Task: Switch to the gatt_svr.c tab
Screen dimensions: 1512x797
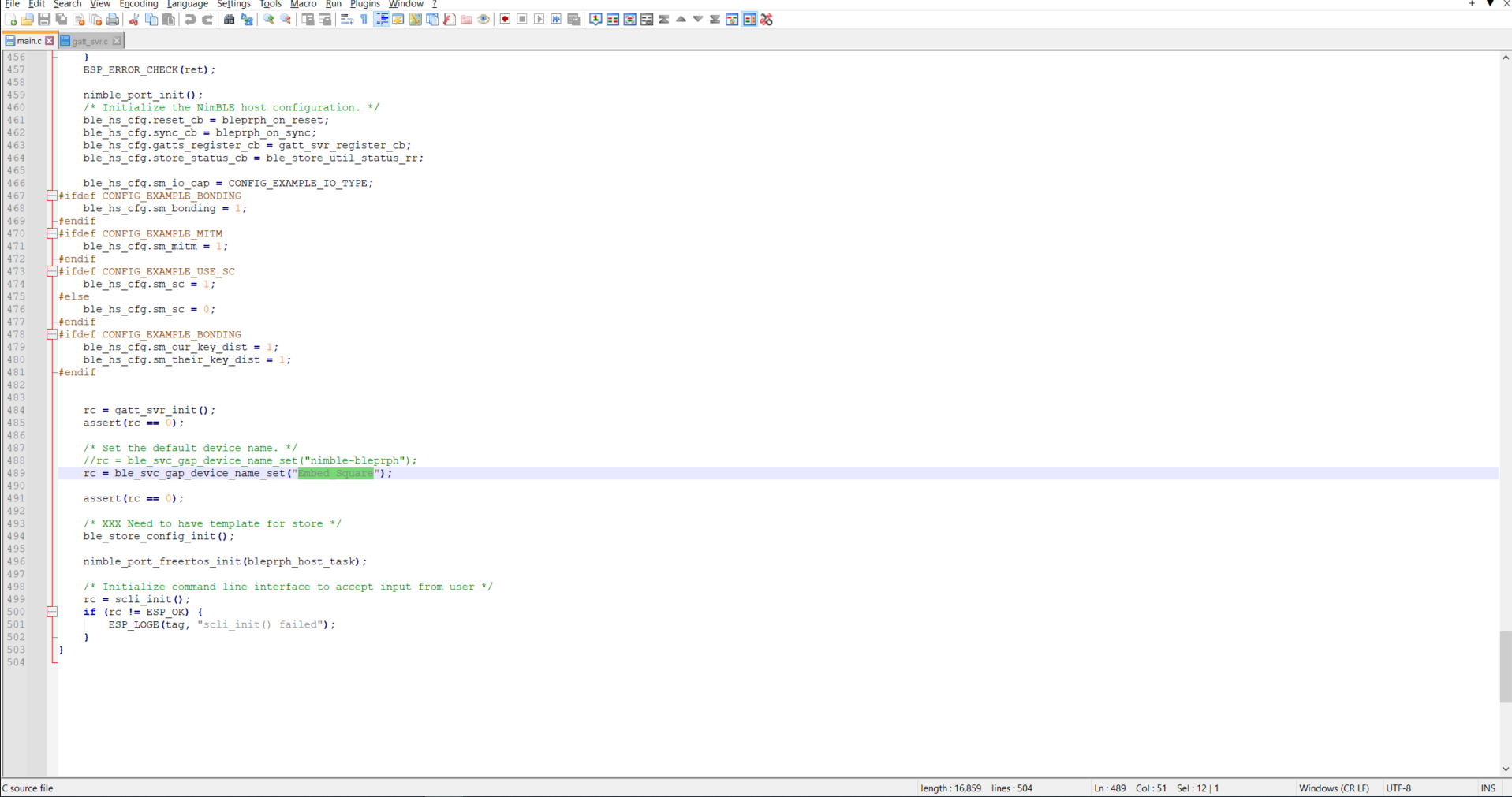Action: [x=89, y=41]
